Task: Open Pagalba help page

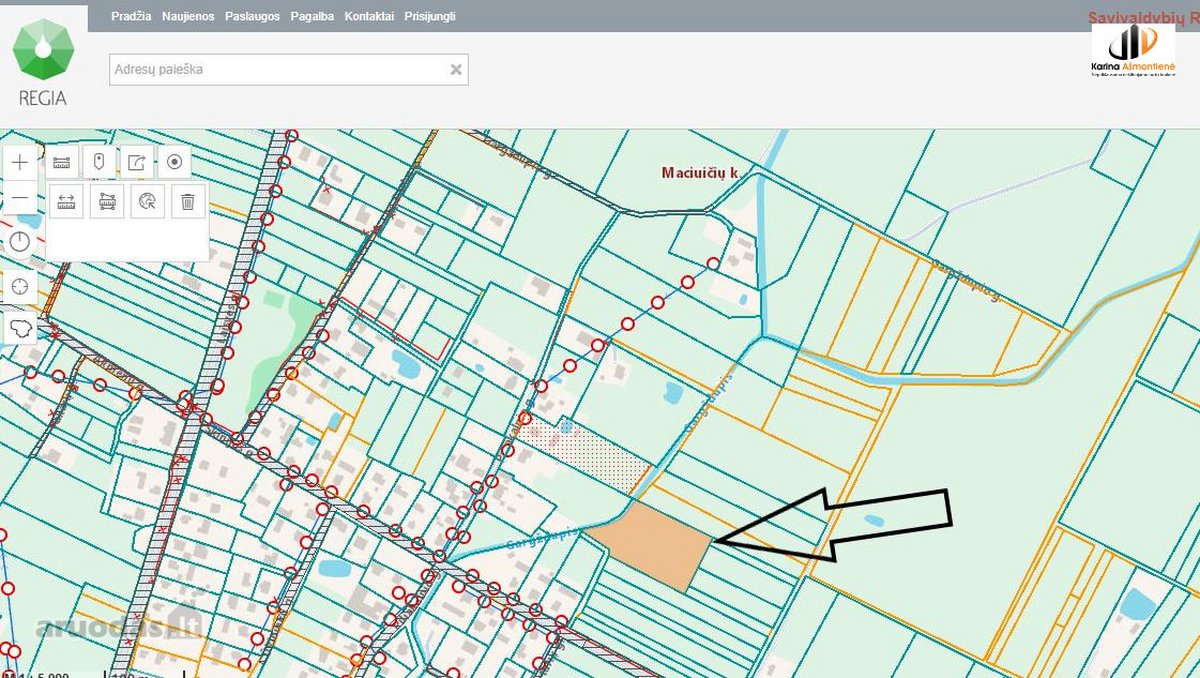Action: tap(312, 16)
